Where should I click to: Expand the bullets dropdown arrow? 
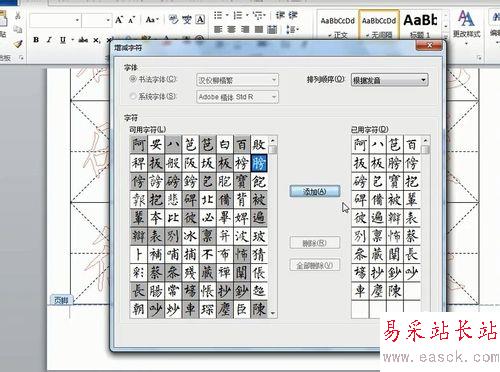[x=227, y=15]
